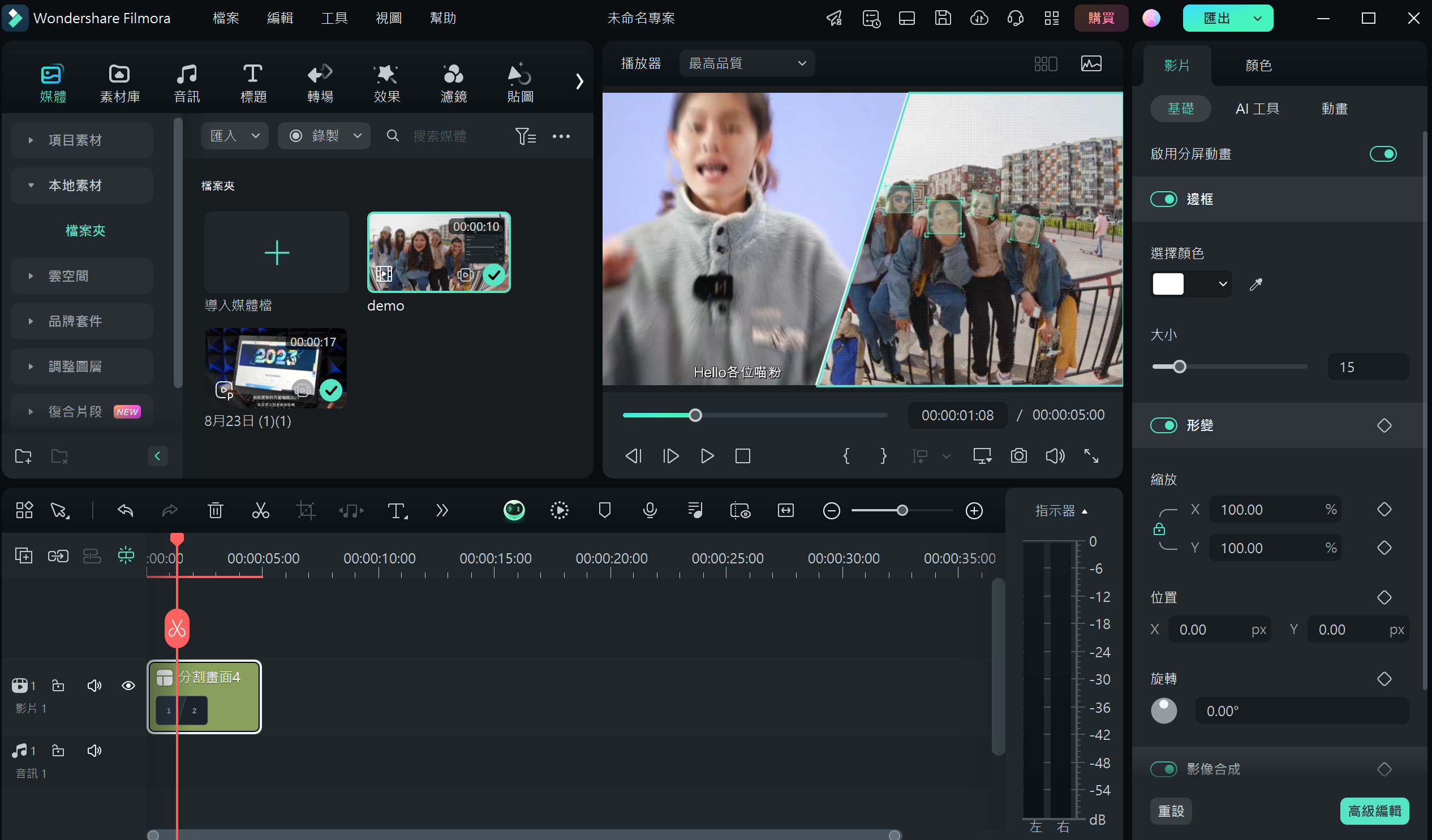This screenshot has height=840, width=1432.
Task: Click the border 大小 size slider handle
Action: click(x=1180, y=367)
